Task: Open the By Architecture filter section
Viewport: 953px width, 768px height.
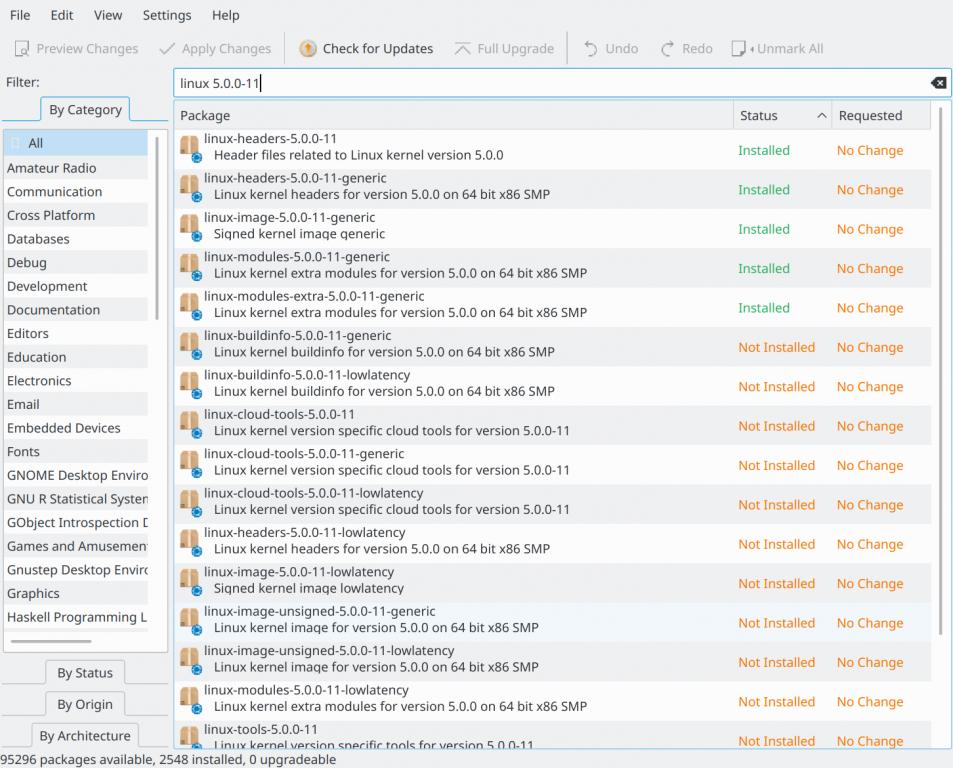Action: pos(85,736)
